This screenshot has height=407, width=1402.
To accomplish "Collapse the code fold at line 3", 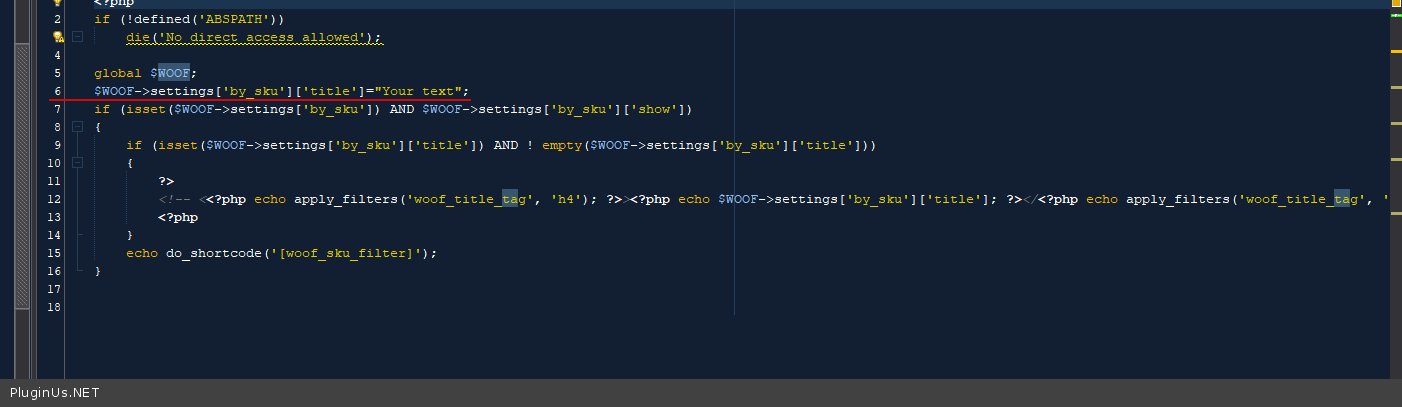I will [77, 37].
